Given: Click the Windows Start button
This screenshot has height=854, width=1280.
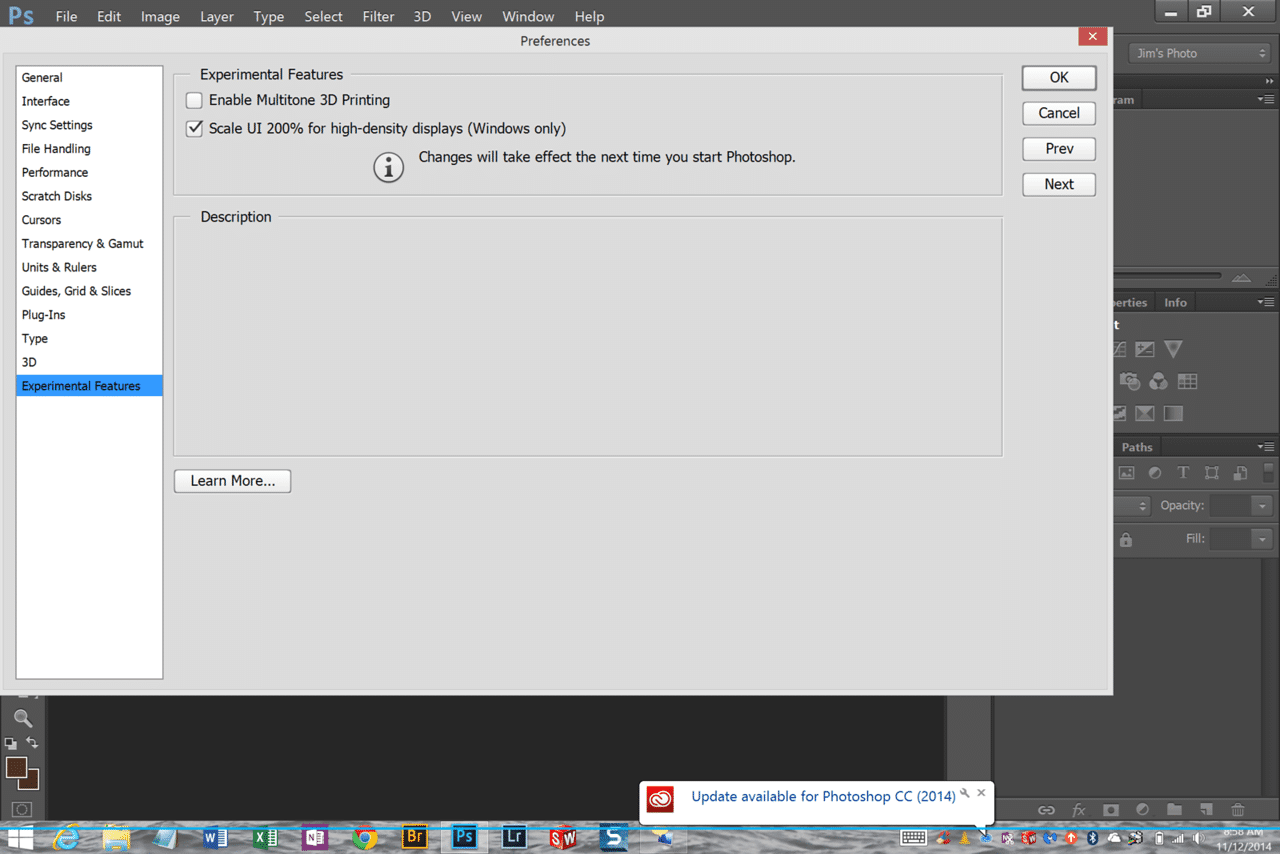Looking at the screenshot, I should (x=20, y=837).
